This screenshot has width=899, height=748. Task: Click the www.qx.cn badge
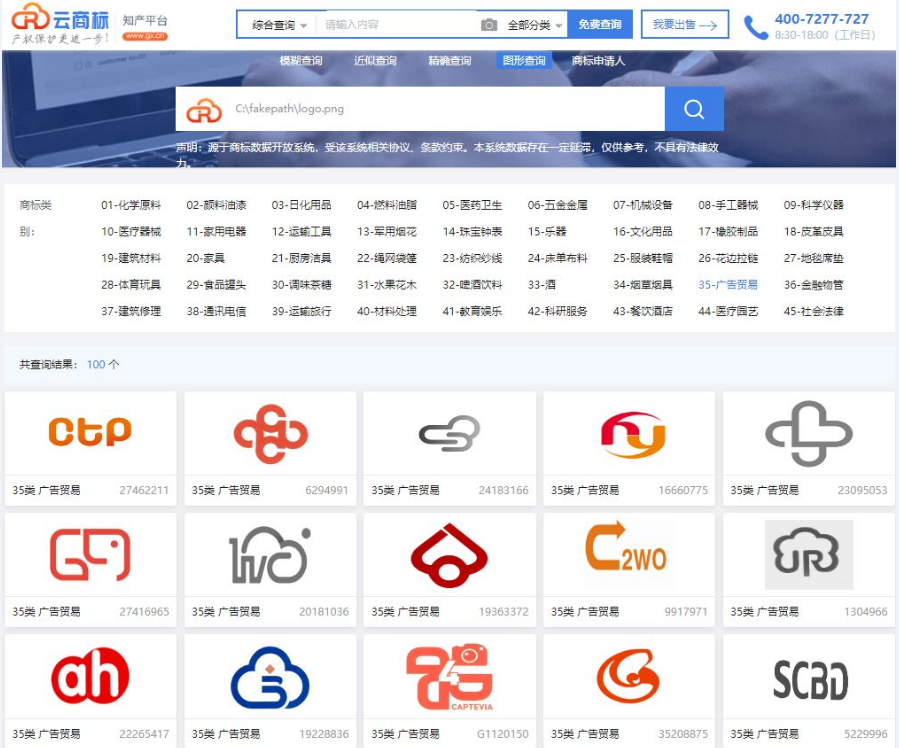144,36
